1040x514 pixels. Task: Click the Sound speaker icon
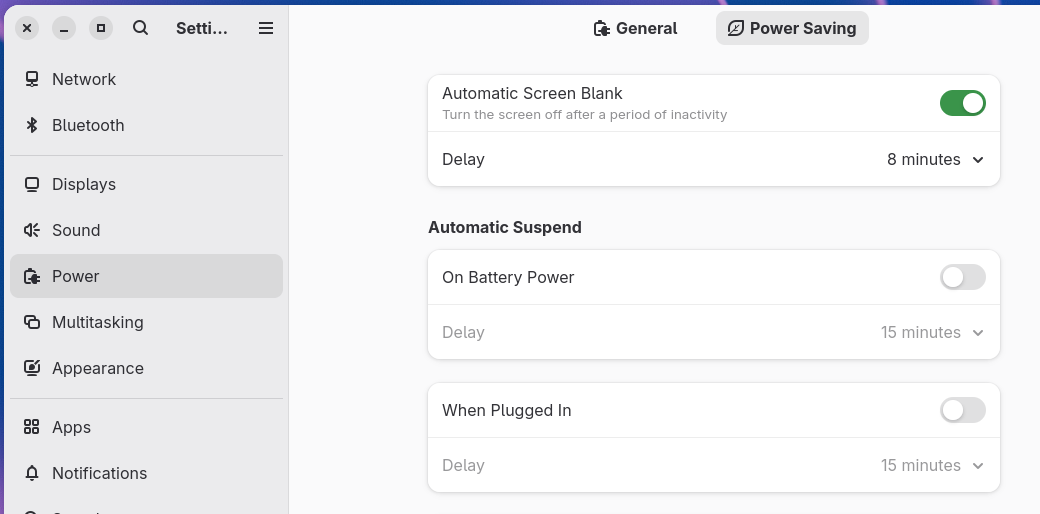pos(32,230)
